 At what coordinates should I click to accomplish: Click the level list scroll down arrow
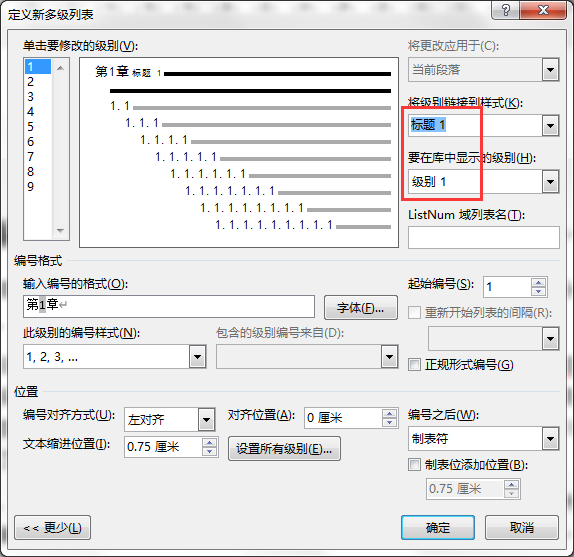coord(60,231)
